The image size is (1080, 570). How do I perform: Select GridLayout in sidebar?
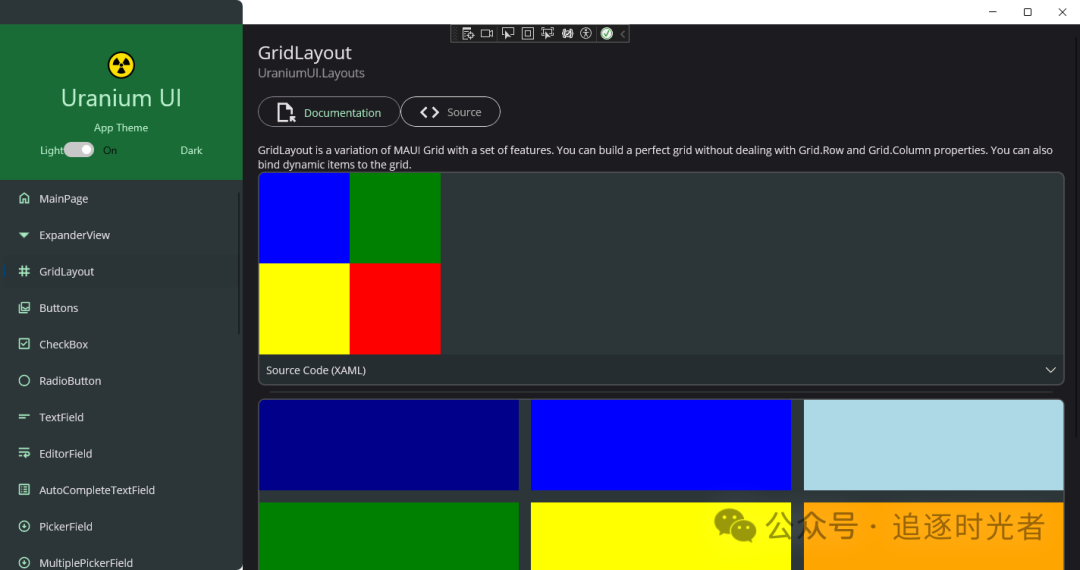coord(121,271)
